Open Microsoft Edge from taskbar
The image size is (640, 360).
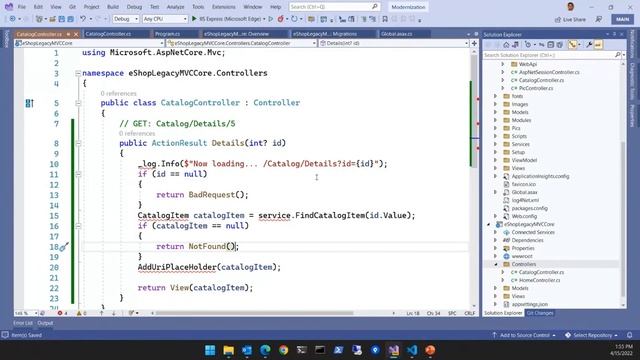[x=265, y=350]
